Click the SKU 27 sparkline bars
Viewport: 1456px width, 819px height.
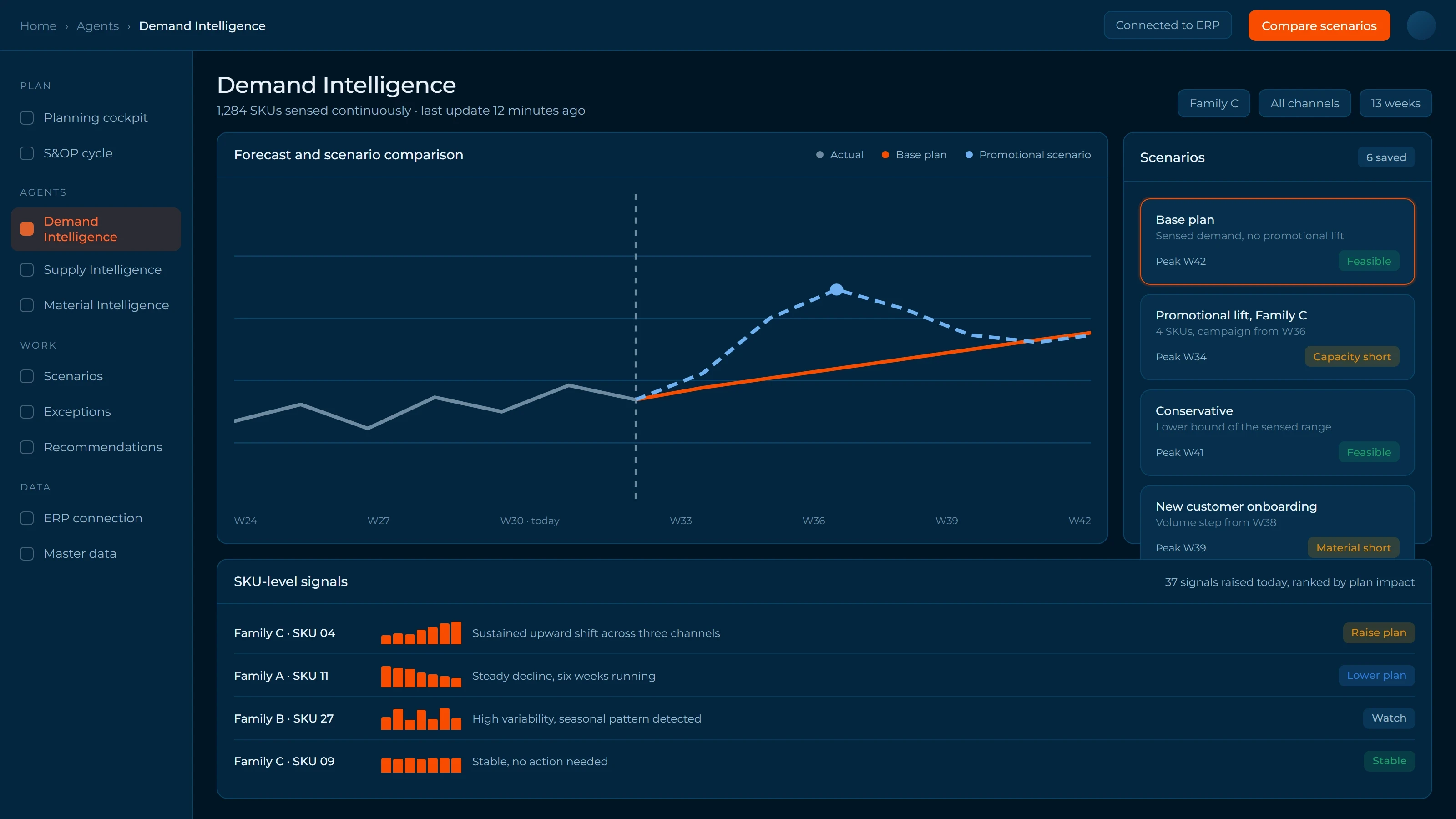coord(421,719)
